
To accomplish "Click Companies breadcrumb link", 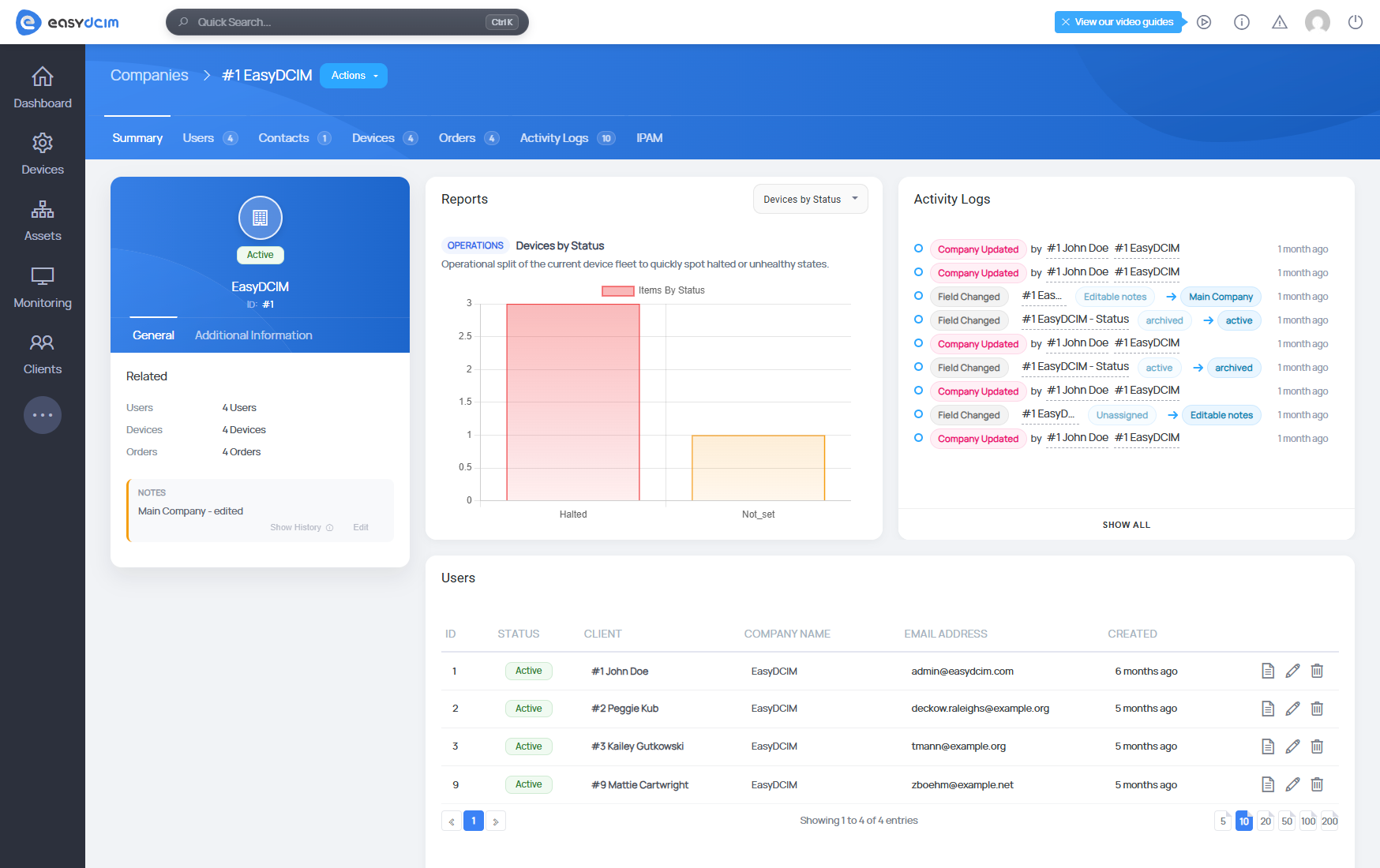I will coord(149,76).
